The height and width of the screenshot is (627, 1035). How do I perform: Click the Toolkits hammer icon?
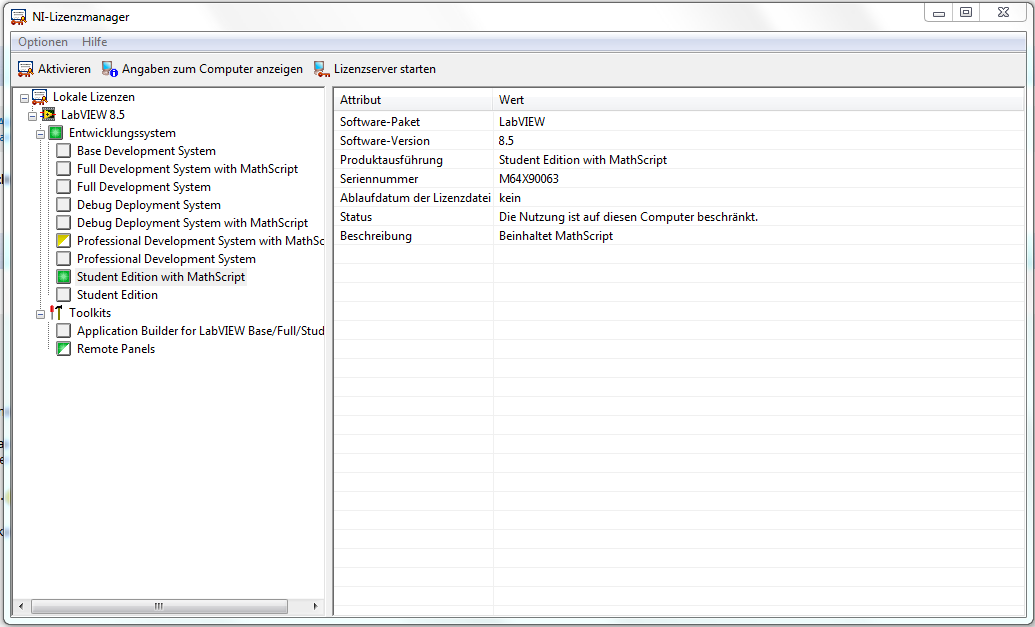(56, 312)
